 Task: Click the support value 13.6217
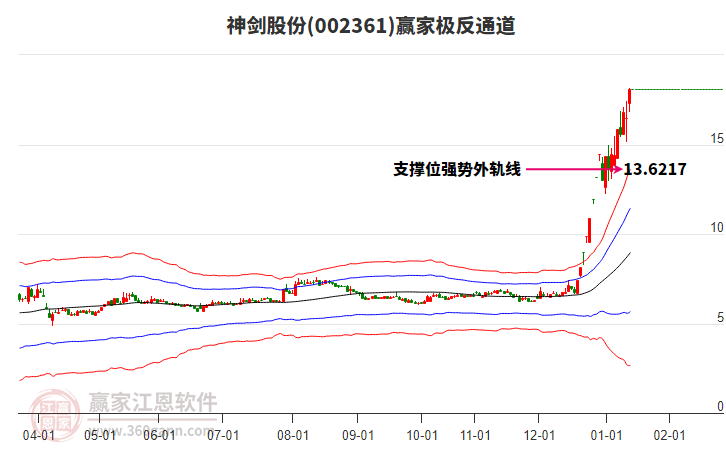click(x=655, y=169)
